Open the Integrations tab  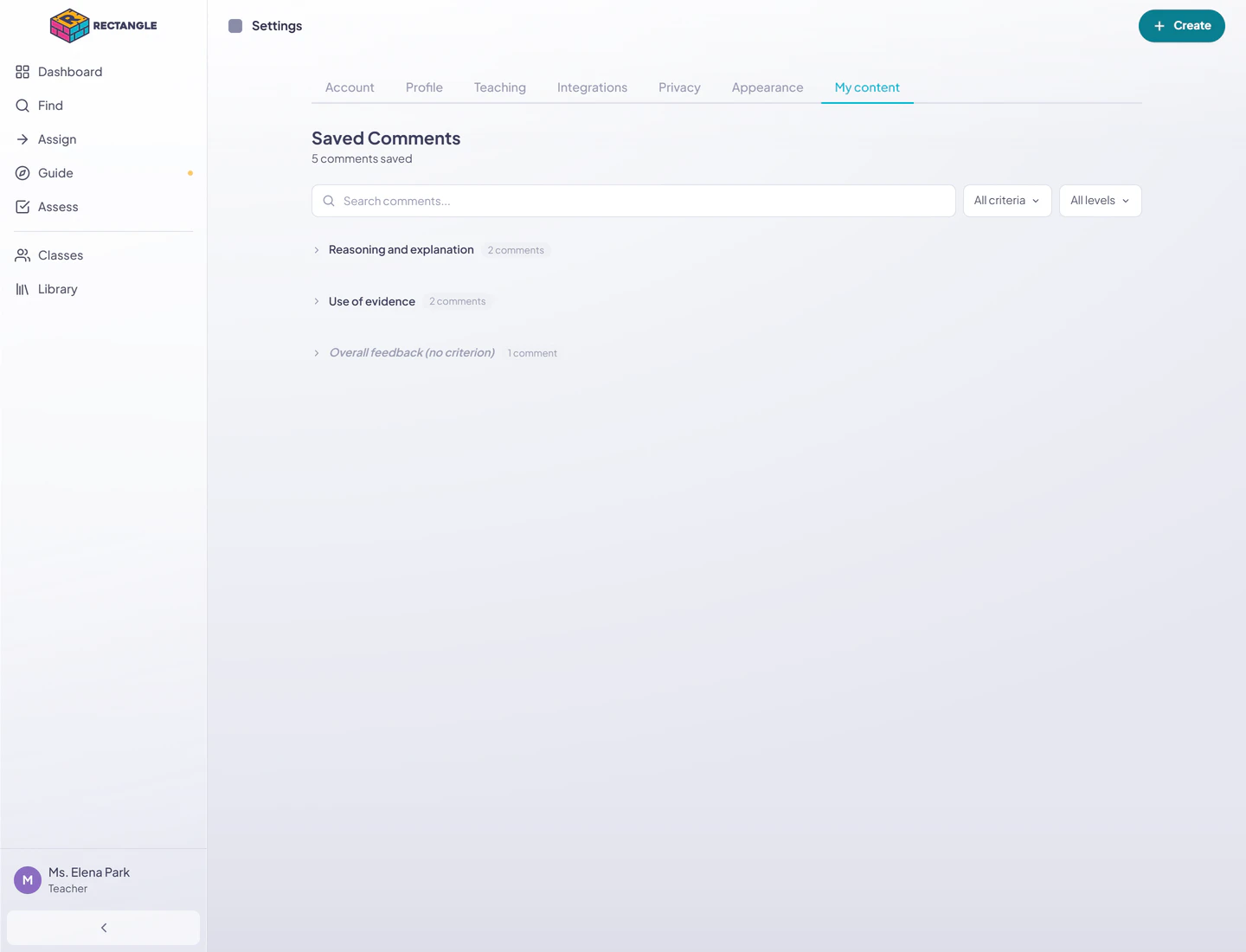592,87
